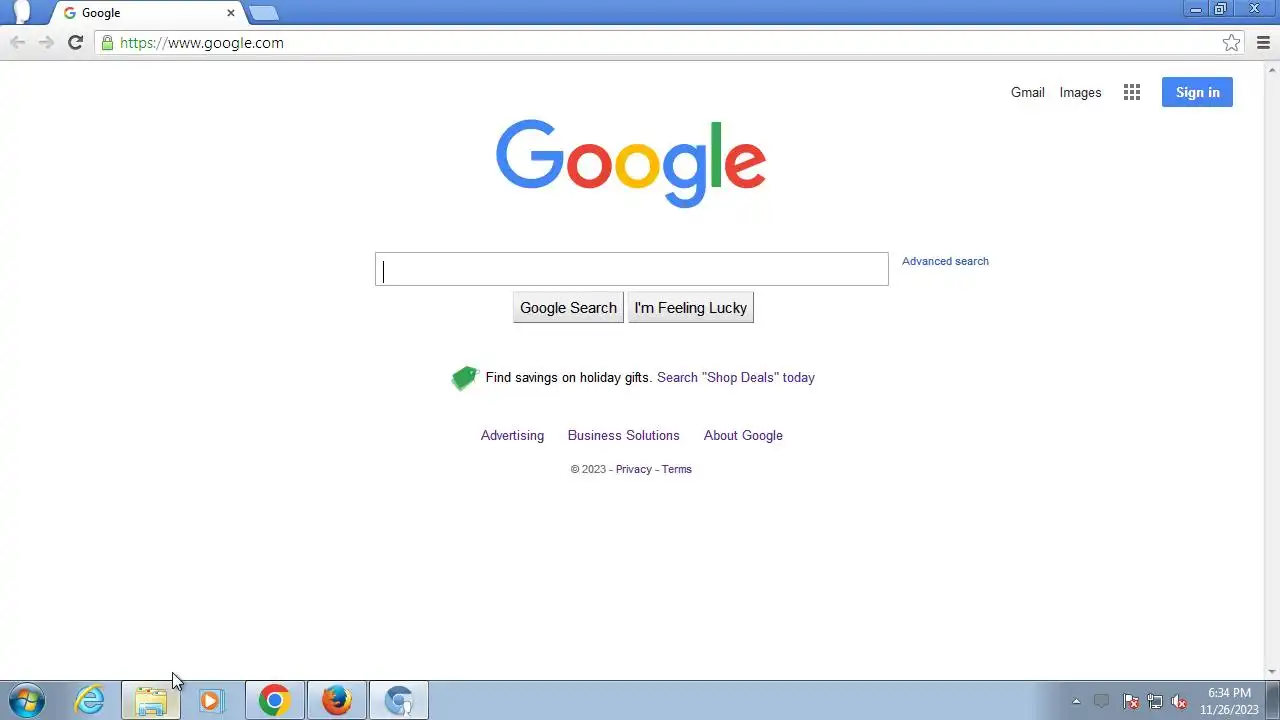Open the Chrome user profile icon
Viewport: 1280px width, 720px height.
(x=21, y=12)
